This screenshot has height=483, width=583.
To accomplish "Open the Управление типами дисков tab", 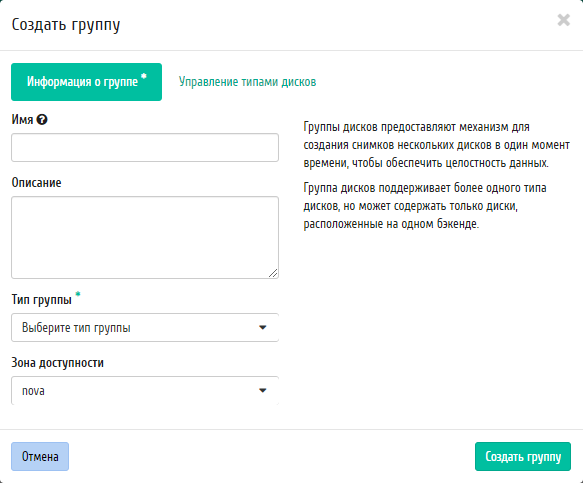I will pos(247,82).
